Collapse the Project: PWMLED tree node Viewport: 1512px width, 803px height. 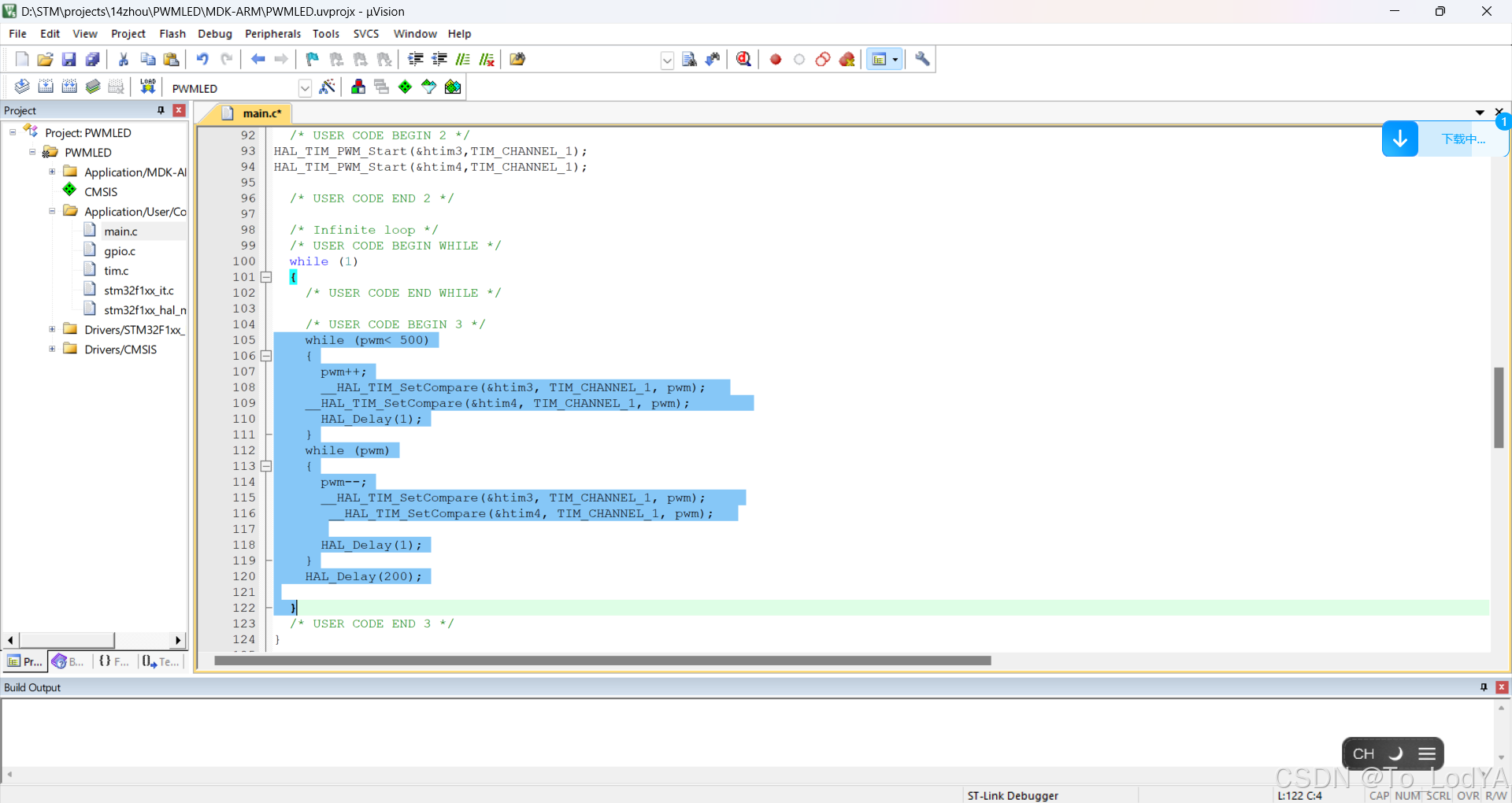13,132
